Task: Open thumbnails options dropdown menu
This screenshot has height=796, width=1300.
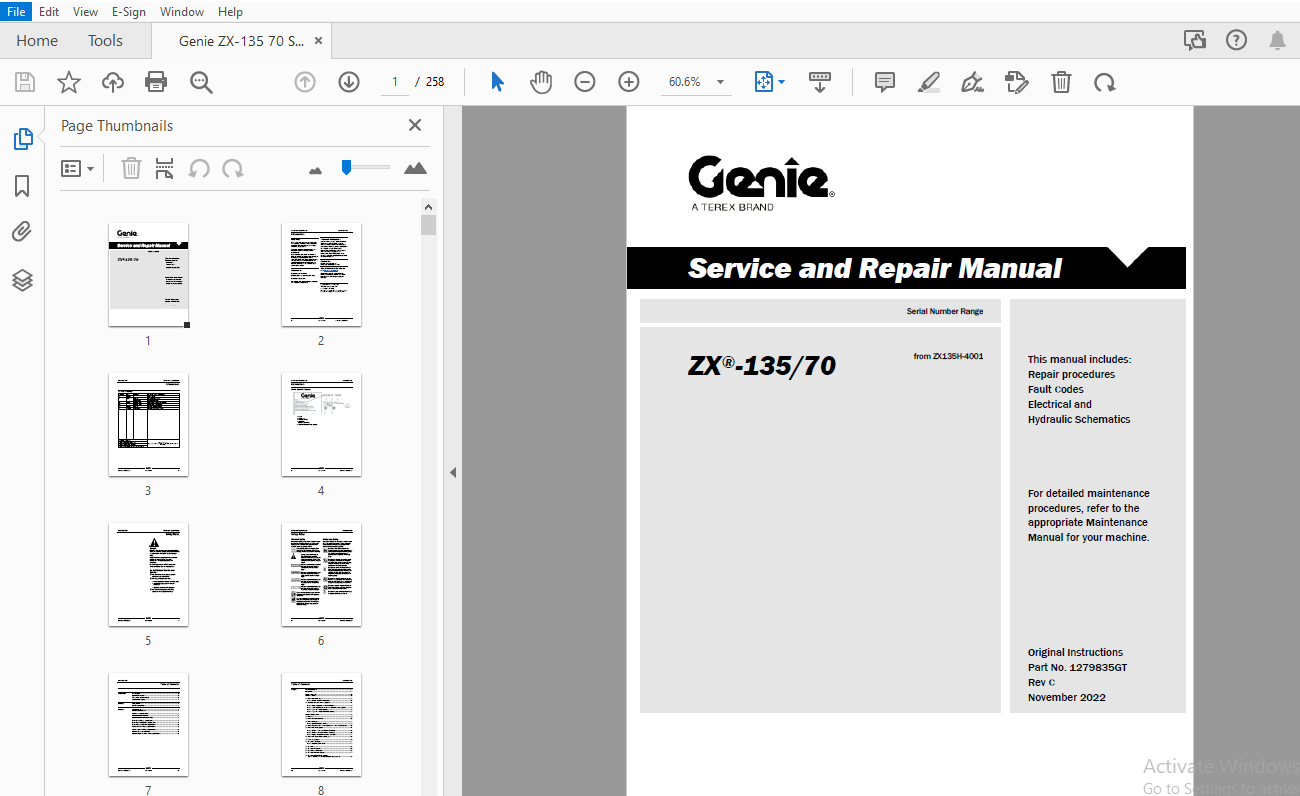Action: pos(78,168)
